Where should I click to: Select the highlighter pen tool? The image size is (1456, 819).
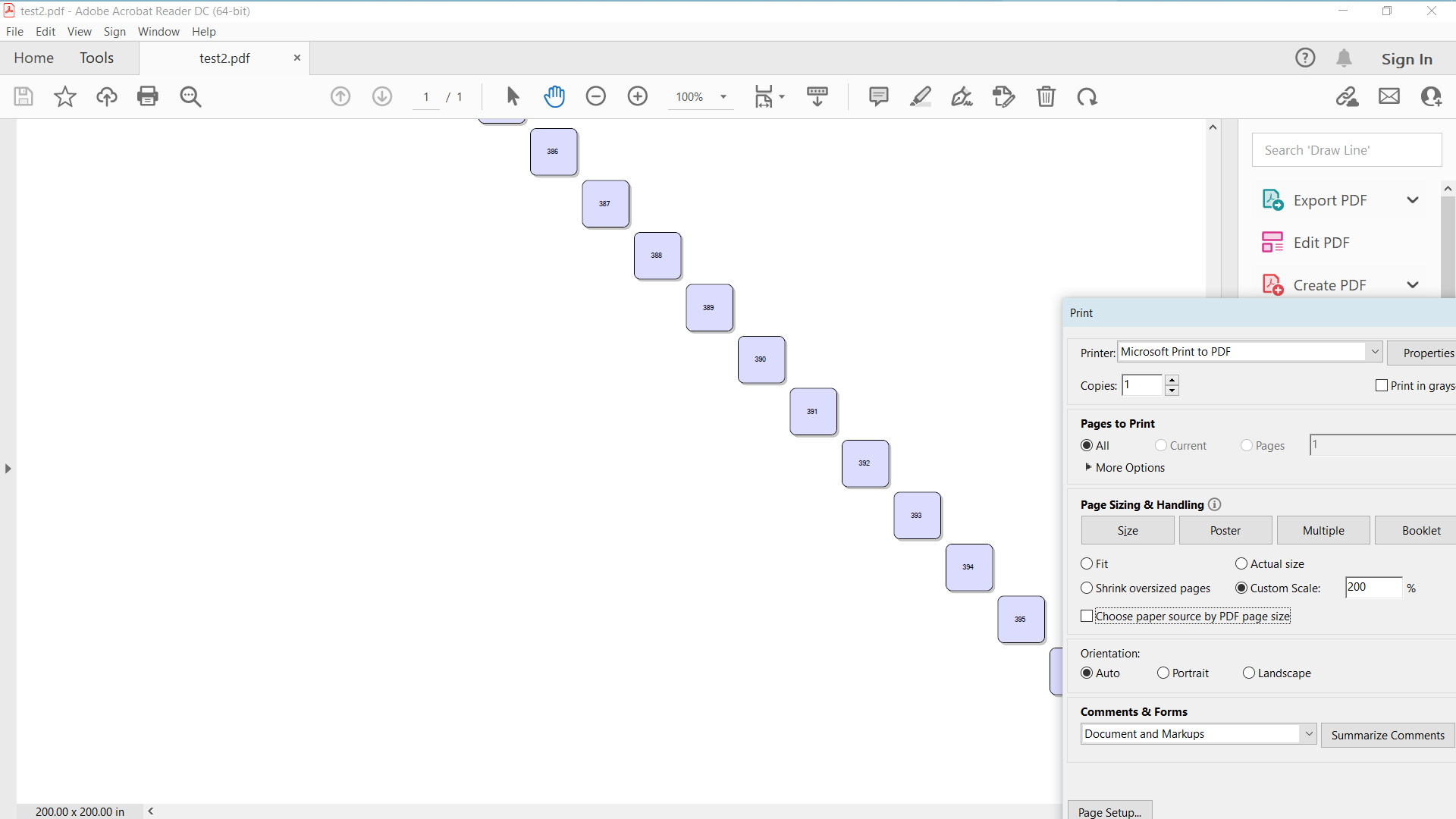(x=921, y=96)
